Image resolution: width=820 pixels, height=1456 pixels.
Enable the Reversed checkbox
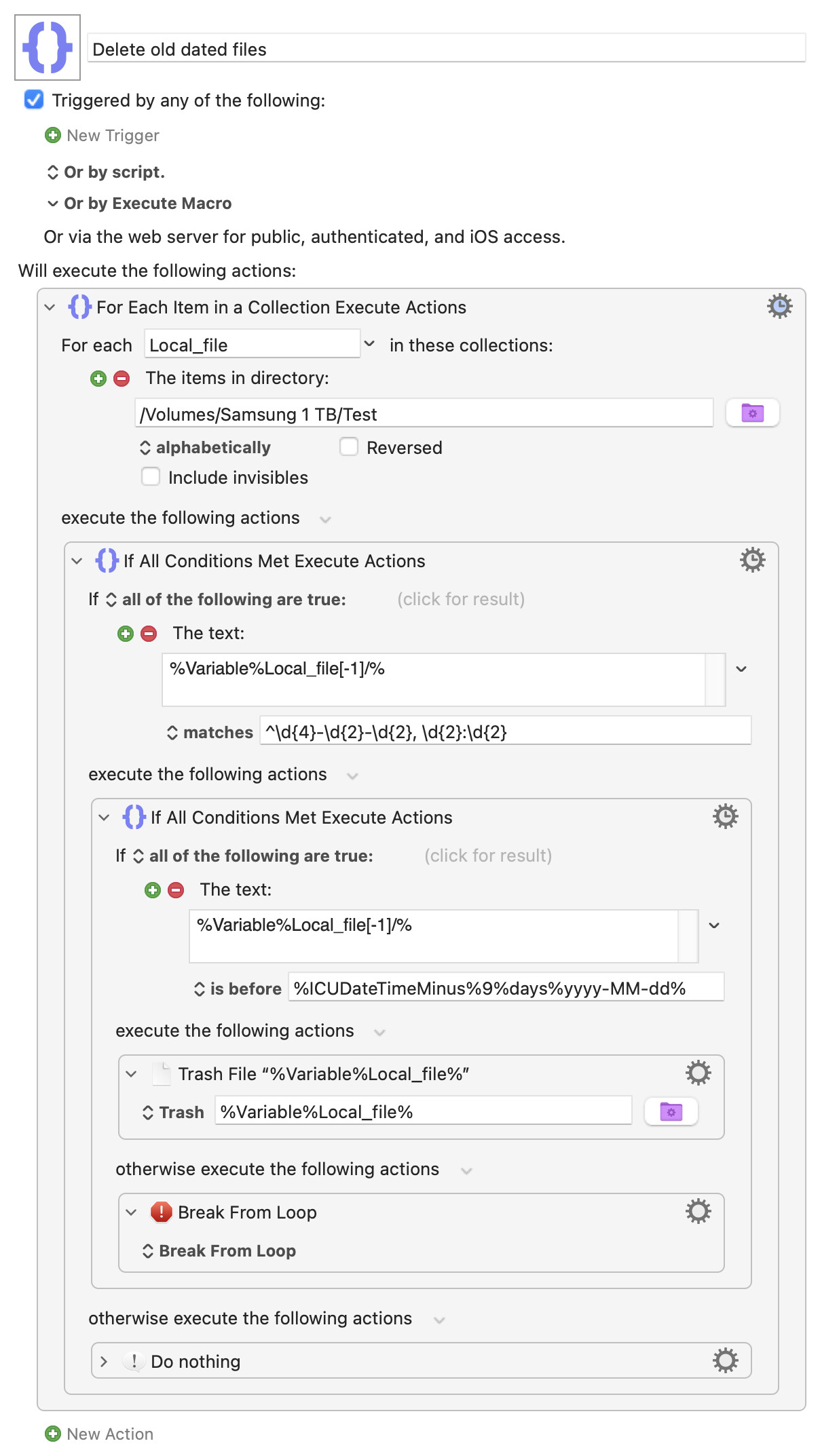(x=349, y=447)
